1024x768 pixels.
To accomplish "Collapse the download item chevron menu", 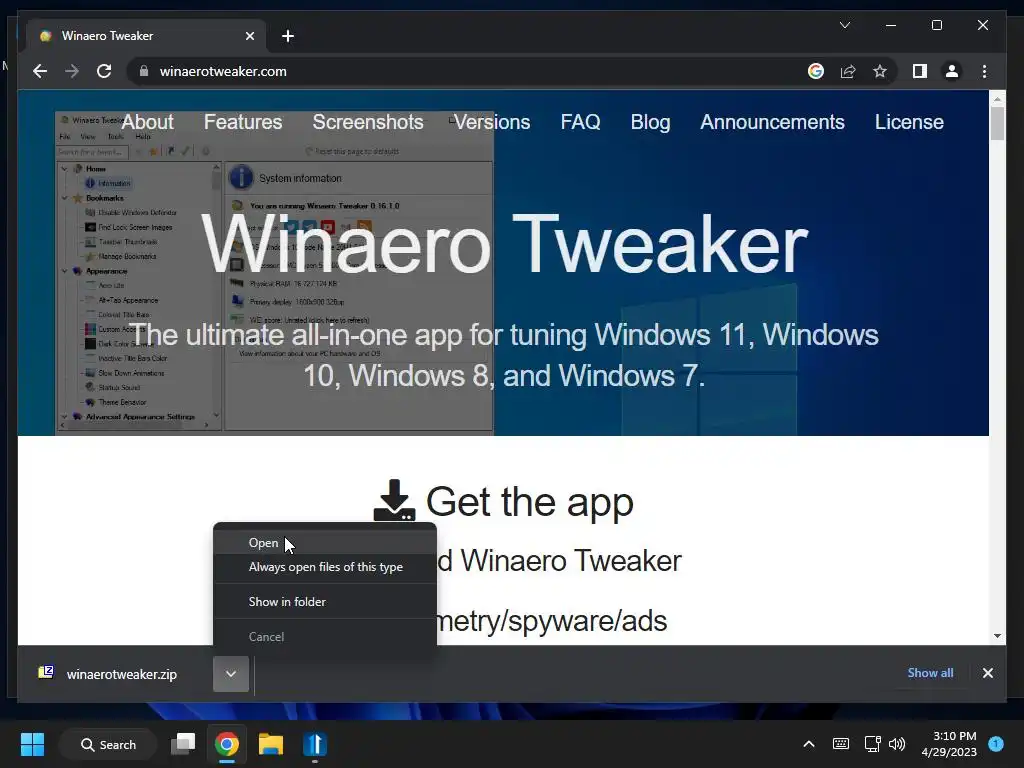I will [x=231, y=674].
